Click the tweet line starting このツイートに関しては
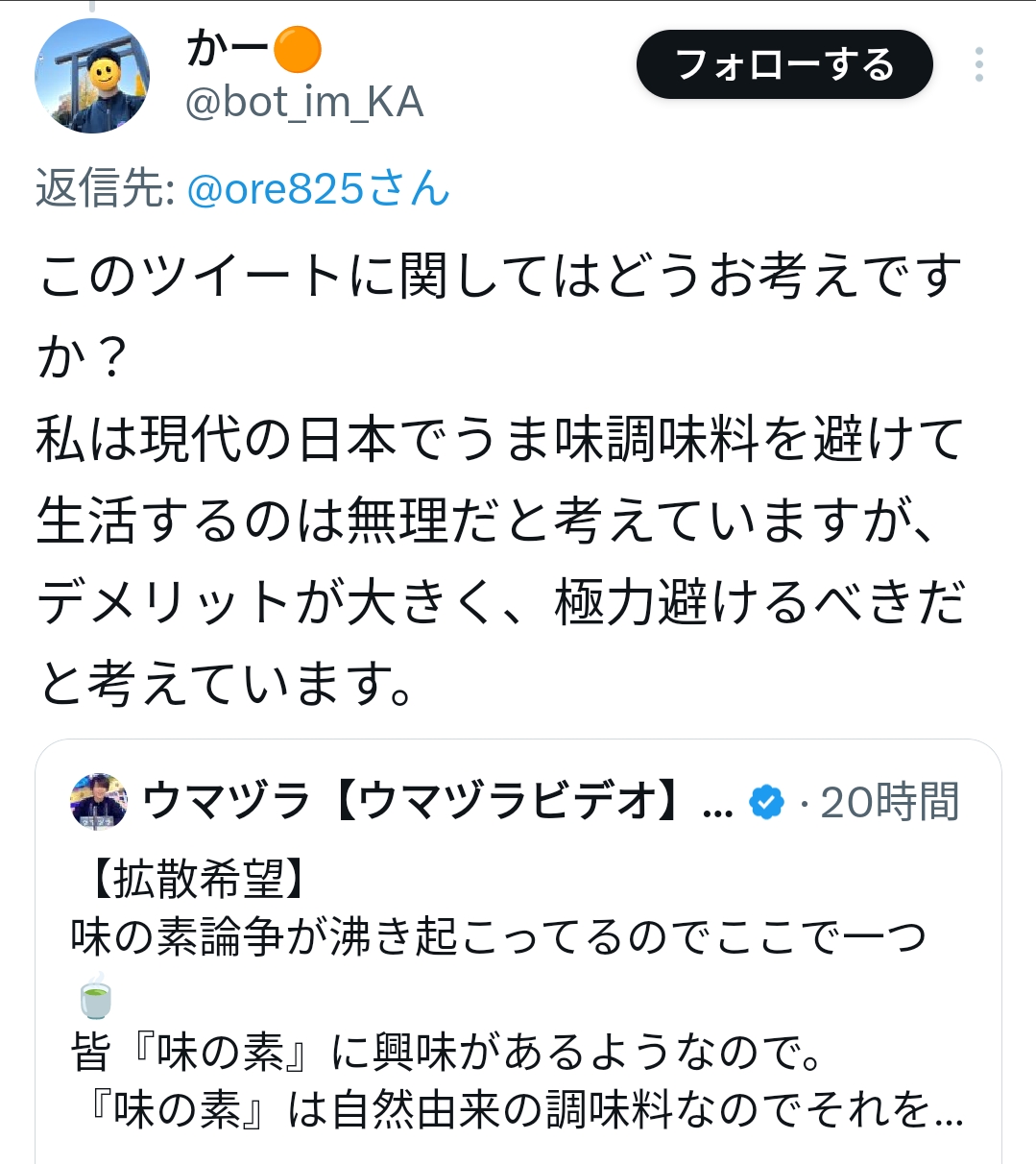This screenshot has height=1164, width=1036. [499, 277]
